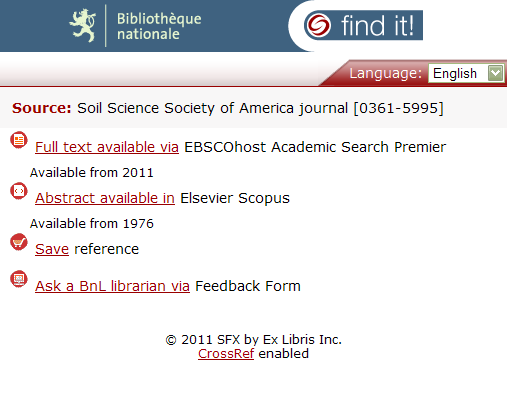
Task: Click the Language label
Action: click(x=386, y=73)
